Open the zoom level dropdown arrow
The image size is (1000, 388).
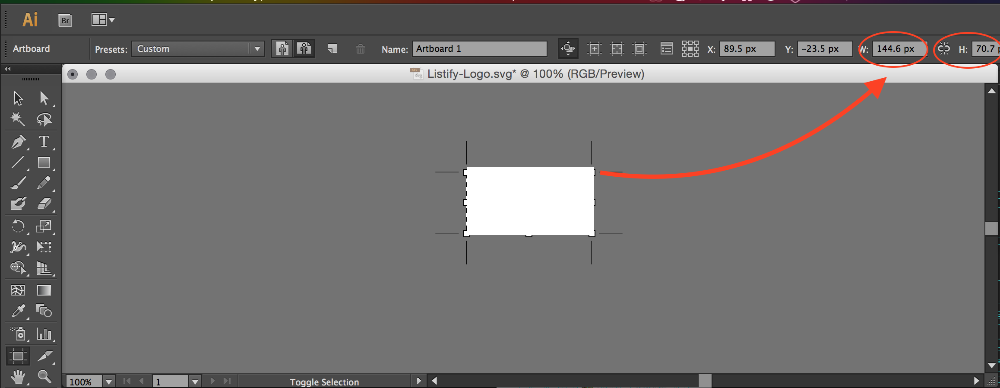click(108, 382)
